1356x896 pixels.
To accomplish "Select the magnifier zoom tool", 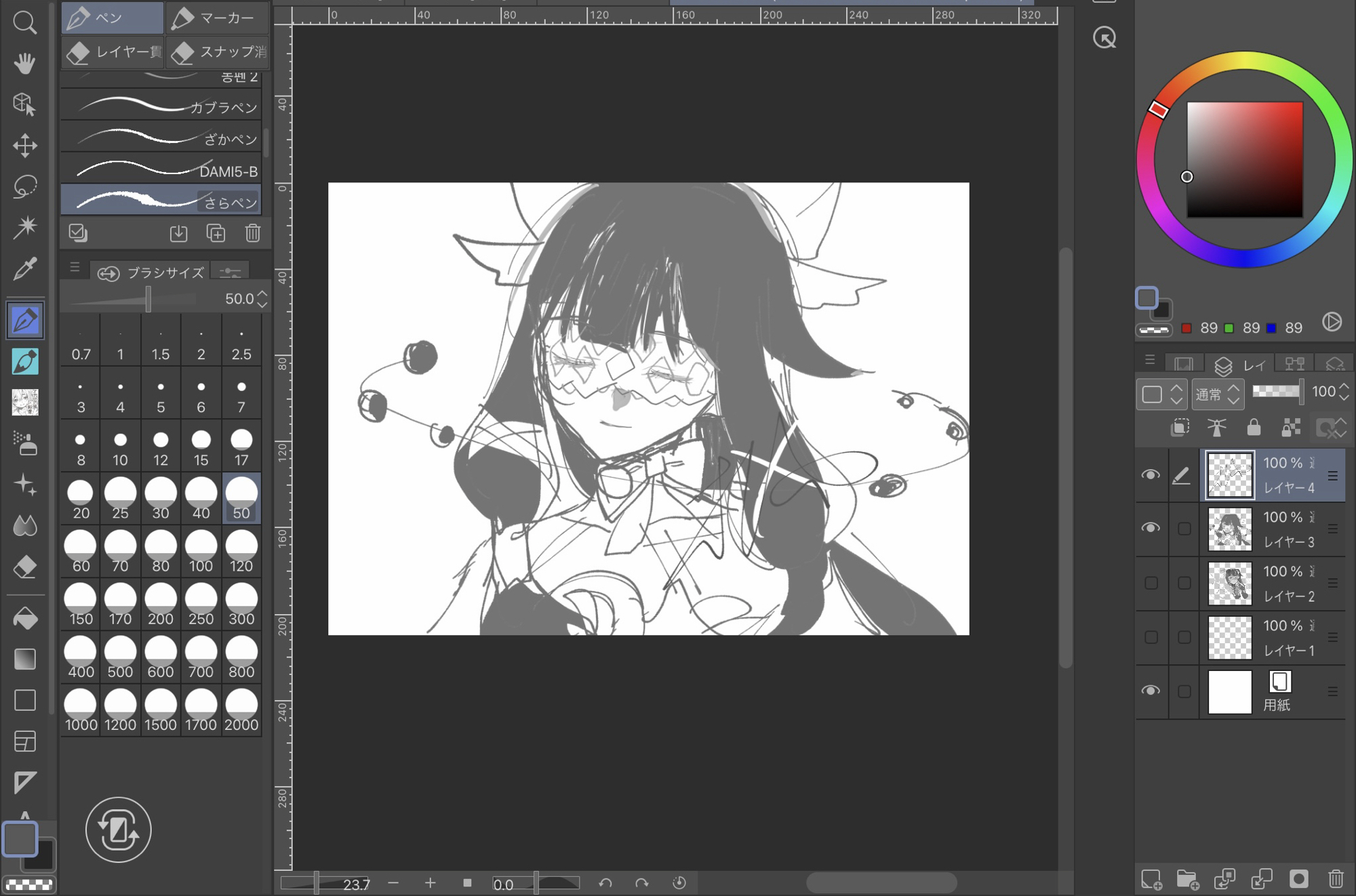I will point(24,22).
